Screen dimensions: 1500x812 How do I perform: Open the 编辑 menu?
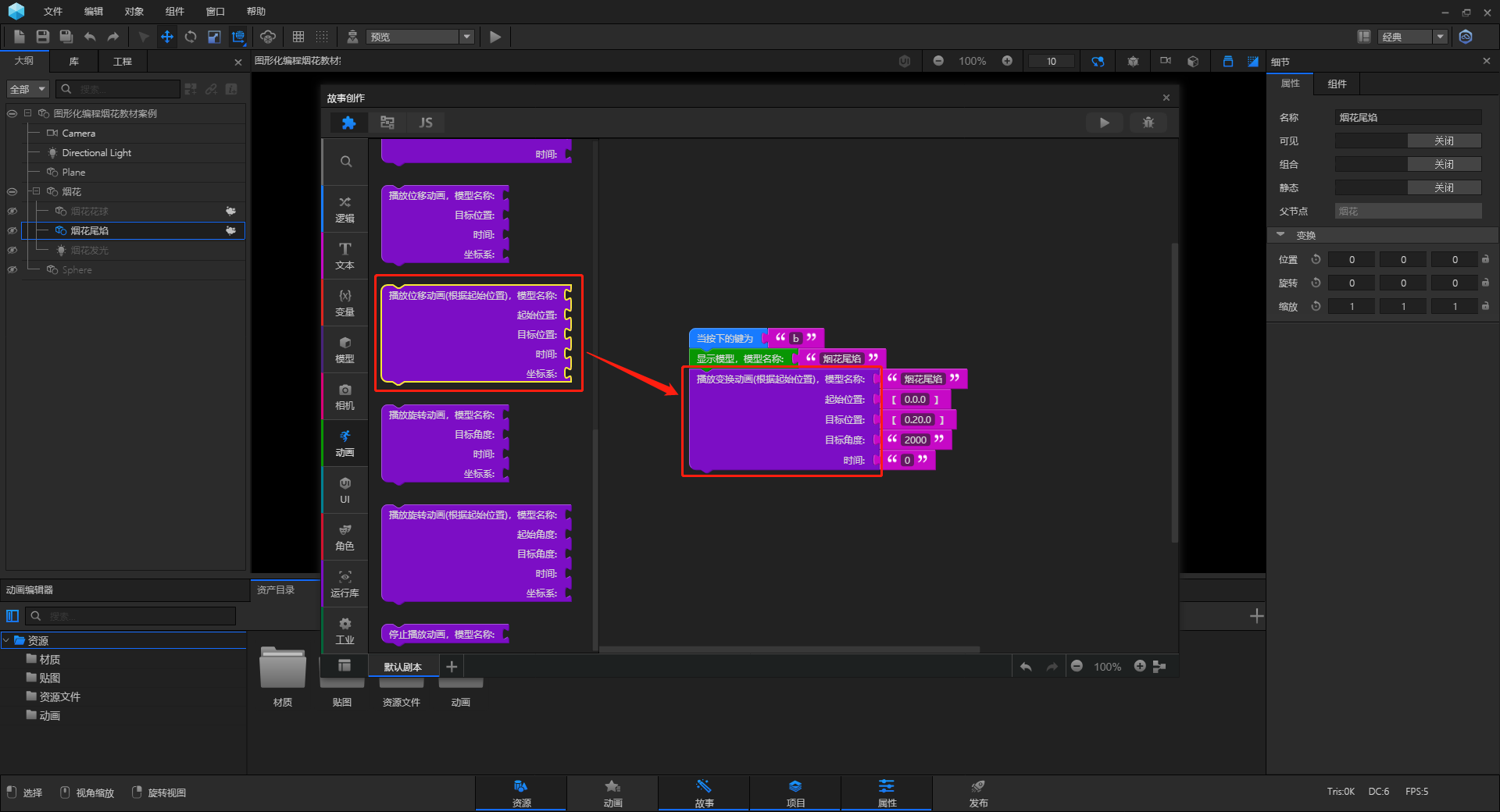[x=94, y=12]
